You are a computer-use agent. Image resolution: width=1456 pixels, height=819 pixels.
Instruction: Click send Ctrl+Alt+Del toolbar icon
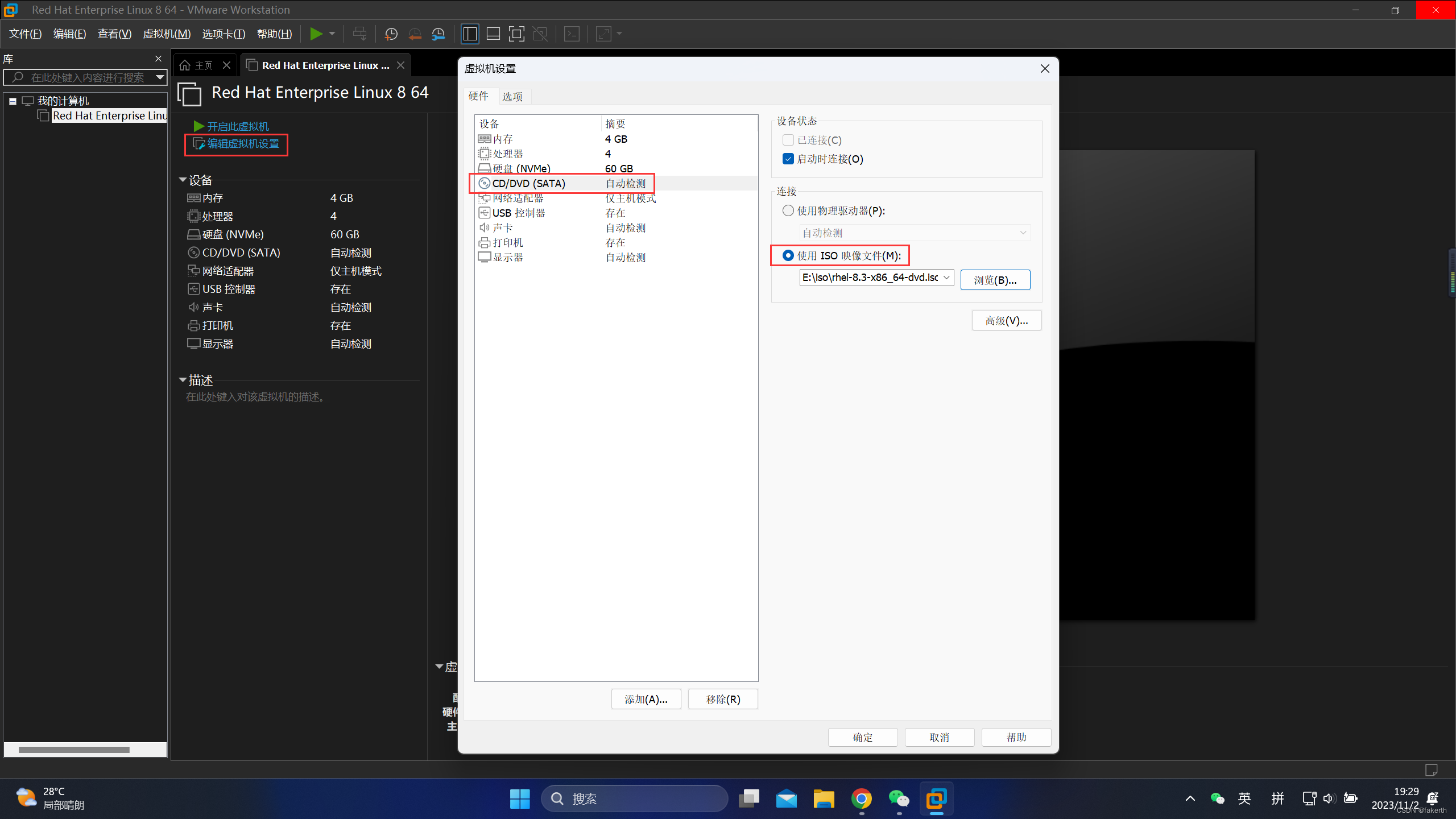(359, 34)
